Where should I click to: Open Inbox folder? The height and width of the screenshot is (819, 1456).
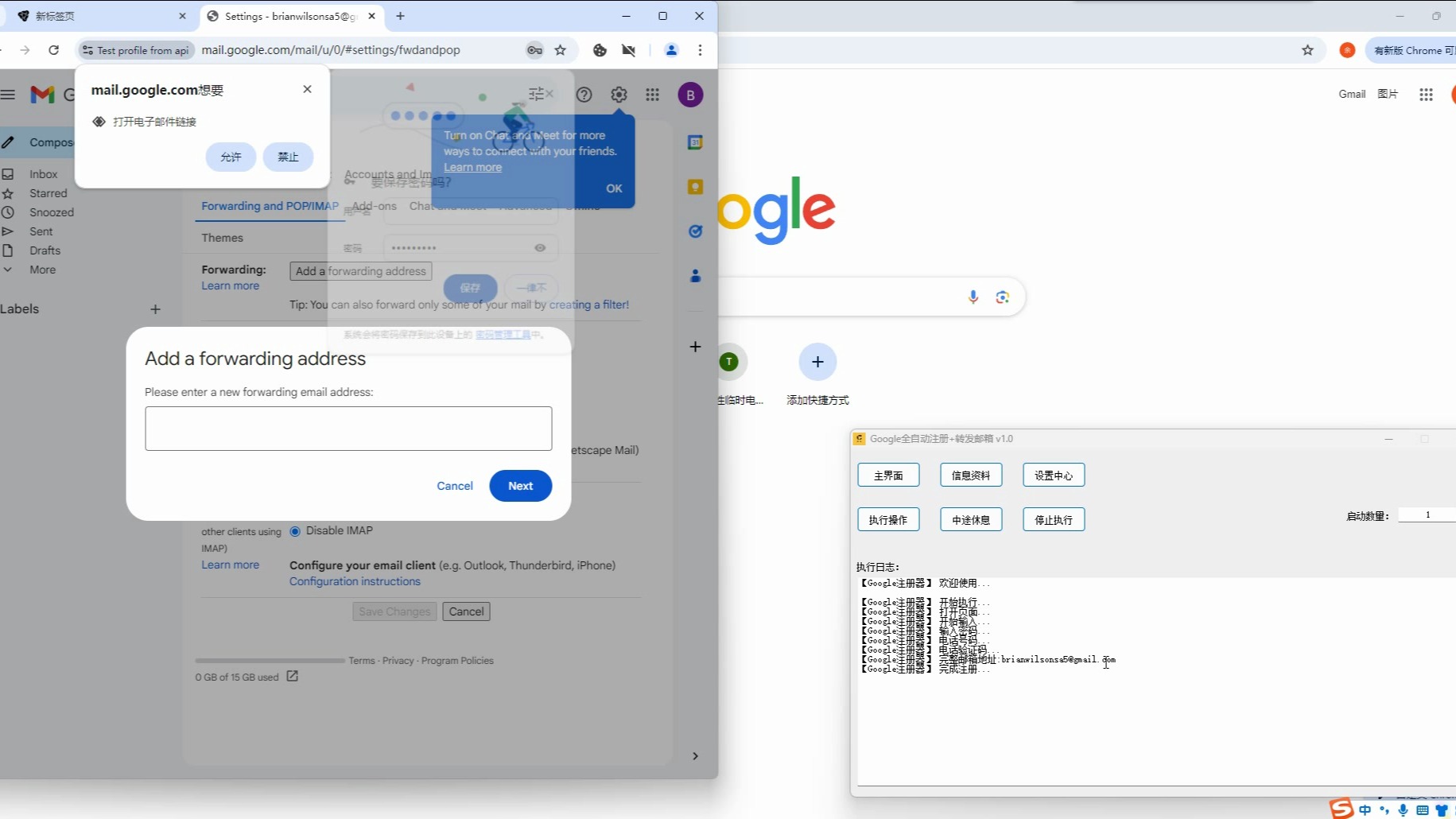44,174
